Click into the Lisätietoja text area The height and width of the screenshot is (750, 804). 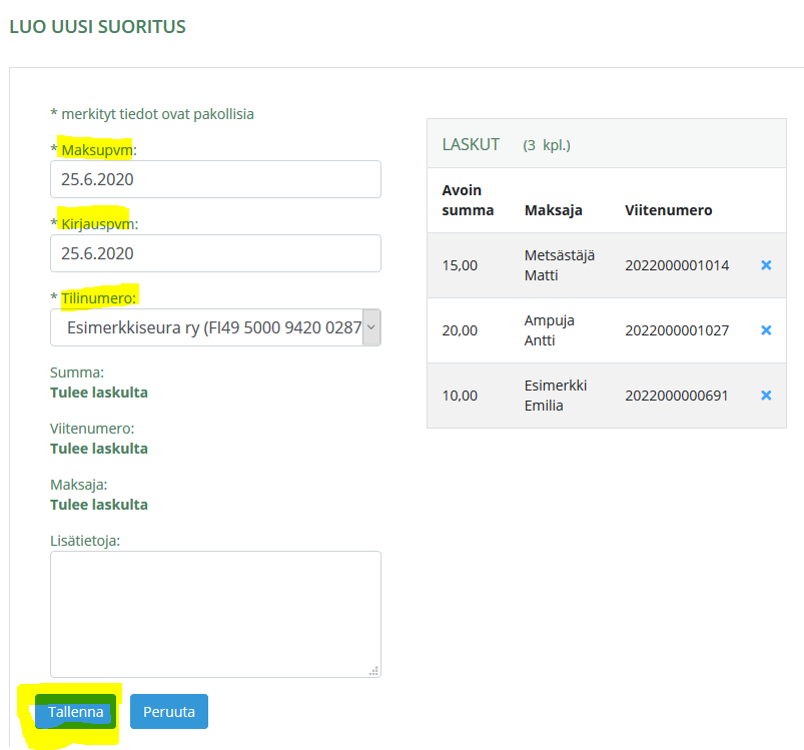[x=215, y=613]
